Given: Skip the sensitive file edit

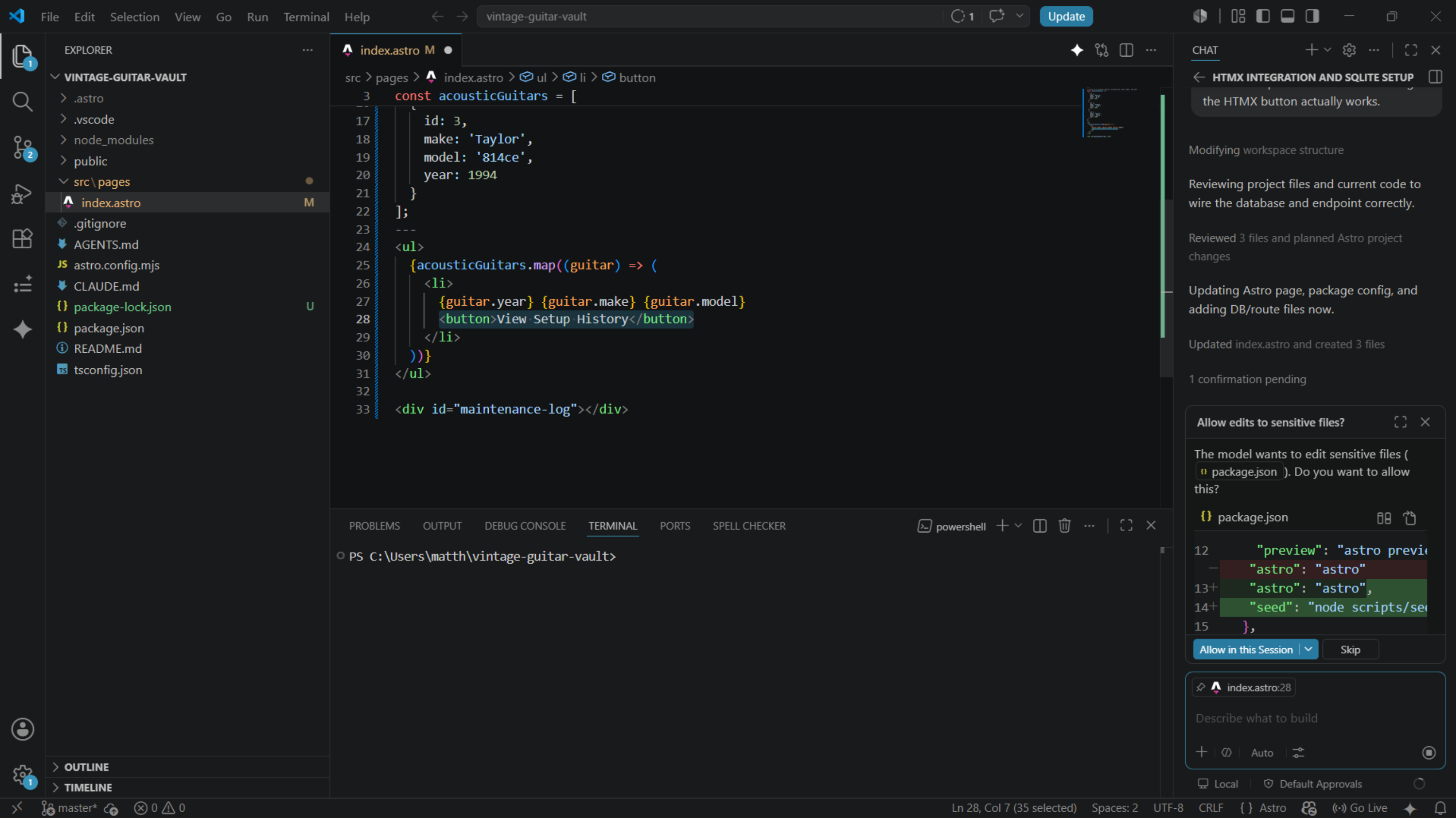Looking at the screenshot, I should pyautogui.click(x=1350, y=650).
